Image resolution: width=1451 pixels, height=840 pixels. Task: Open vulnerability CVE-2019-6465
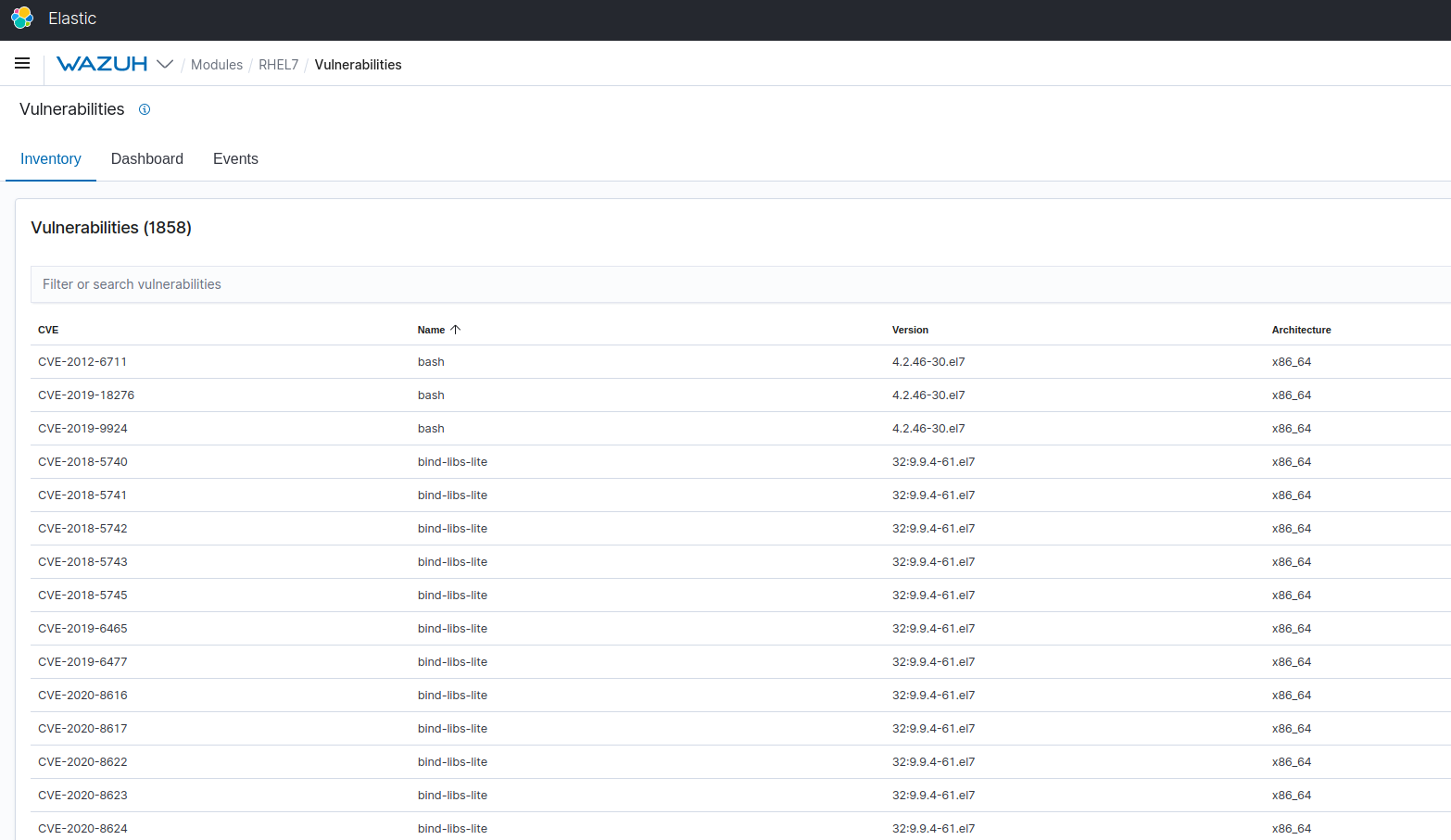(x=82, y=628)
